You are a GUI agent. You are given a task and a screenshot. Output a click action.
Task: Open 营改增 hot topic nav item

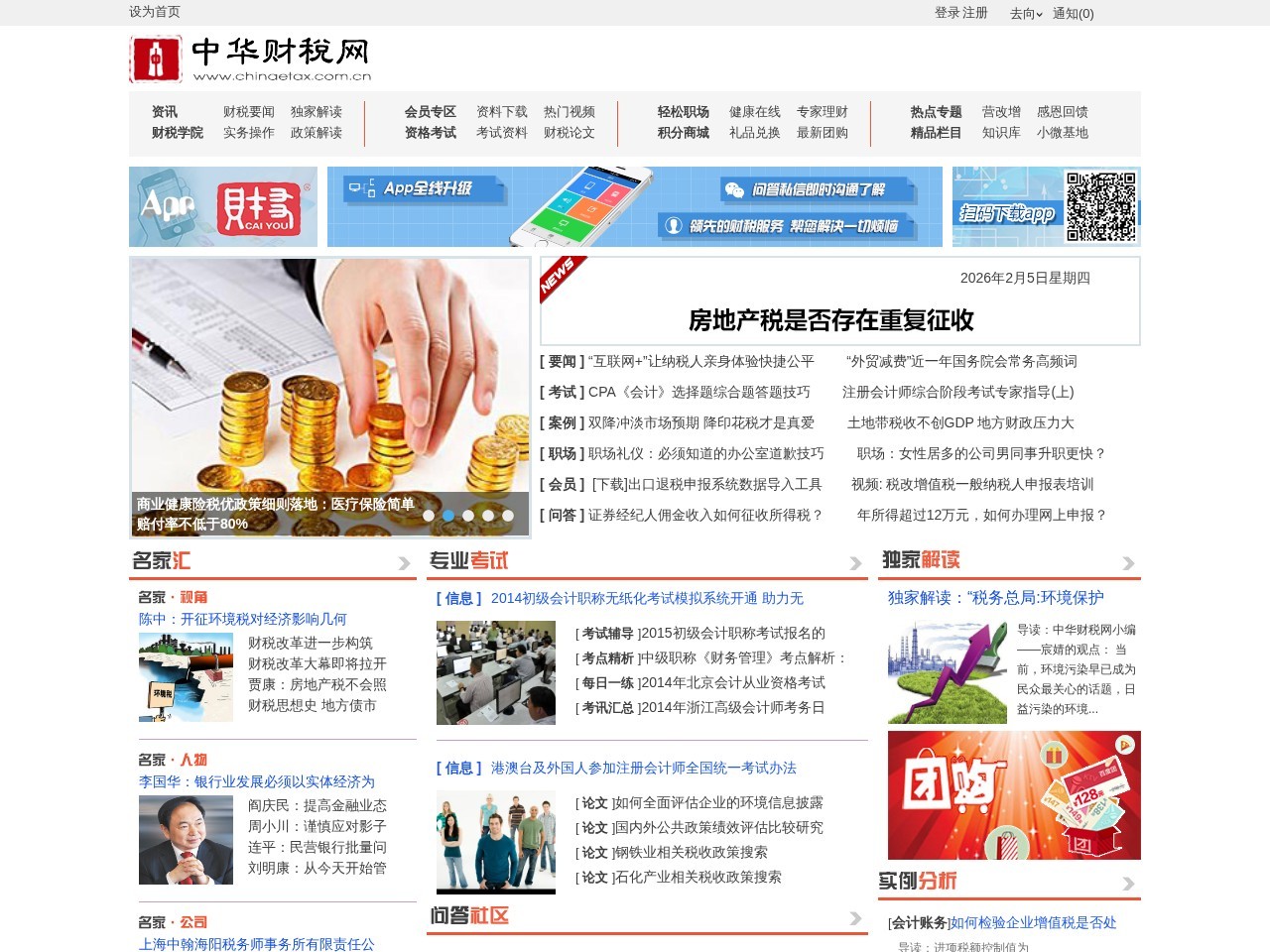[1001, 112]
